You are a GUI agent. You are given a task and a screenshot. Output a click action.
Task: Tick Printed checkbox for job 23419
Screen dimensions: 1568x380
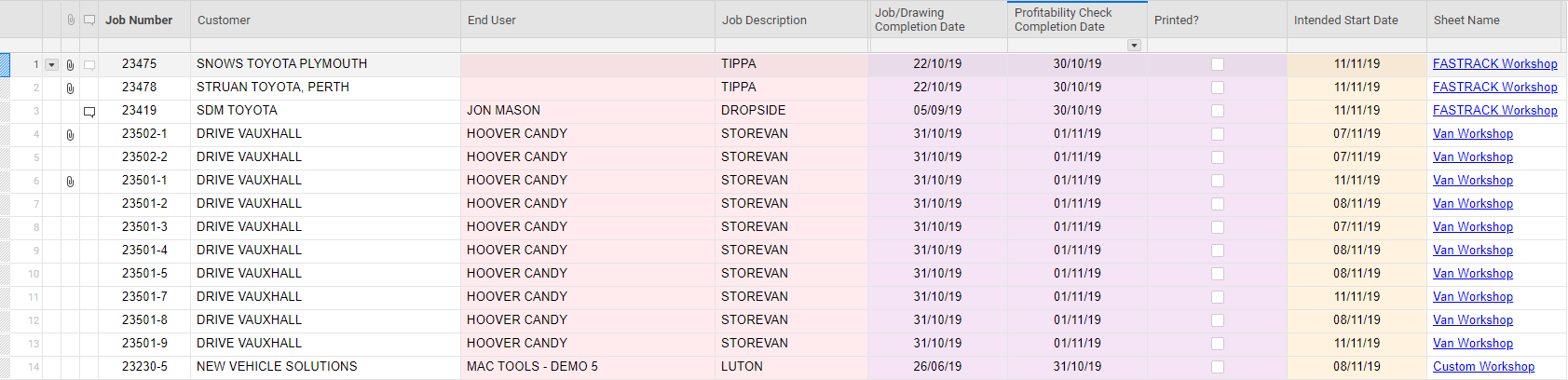1218,111
